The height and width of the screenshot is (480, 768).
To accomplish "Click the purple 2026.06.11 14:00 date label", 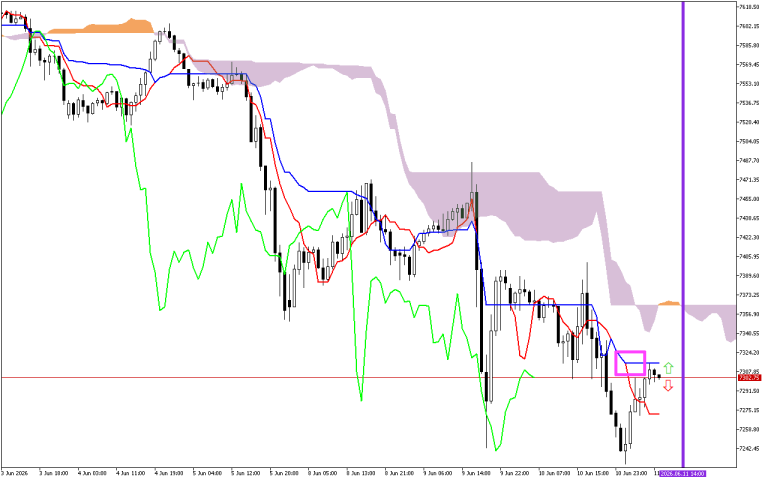I will pos(682,474).
